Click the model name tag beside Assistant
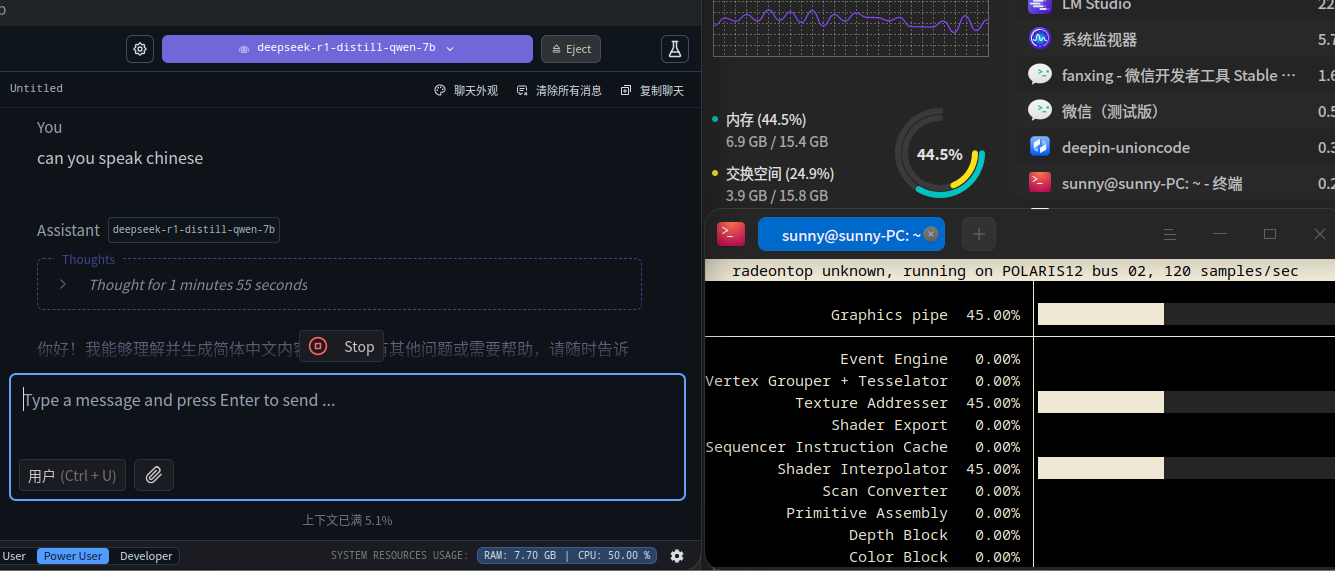The image size is (1335, 571). [x=194, y=229]
